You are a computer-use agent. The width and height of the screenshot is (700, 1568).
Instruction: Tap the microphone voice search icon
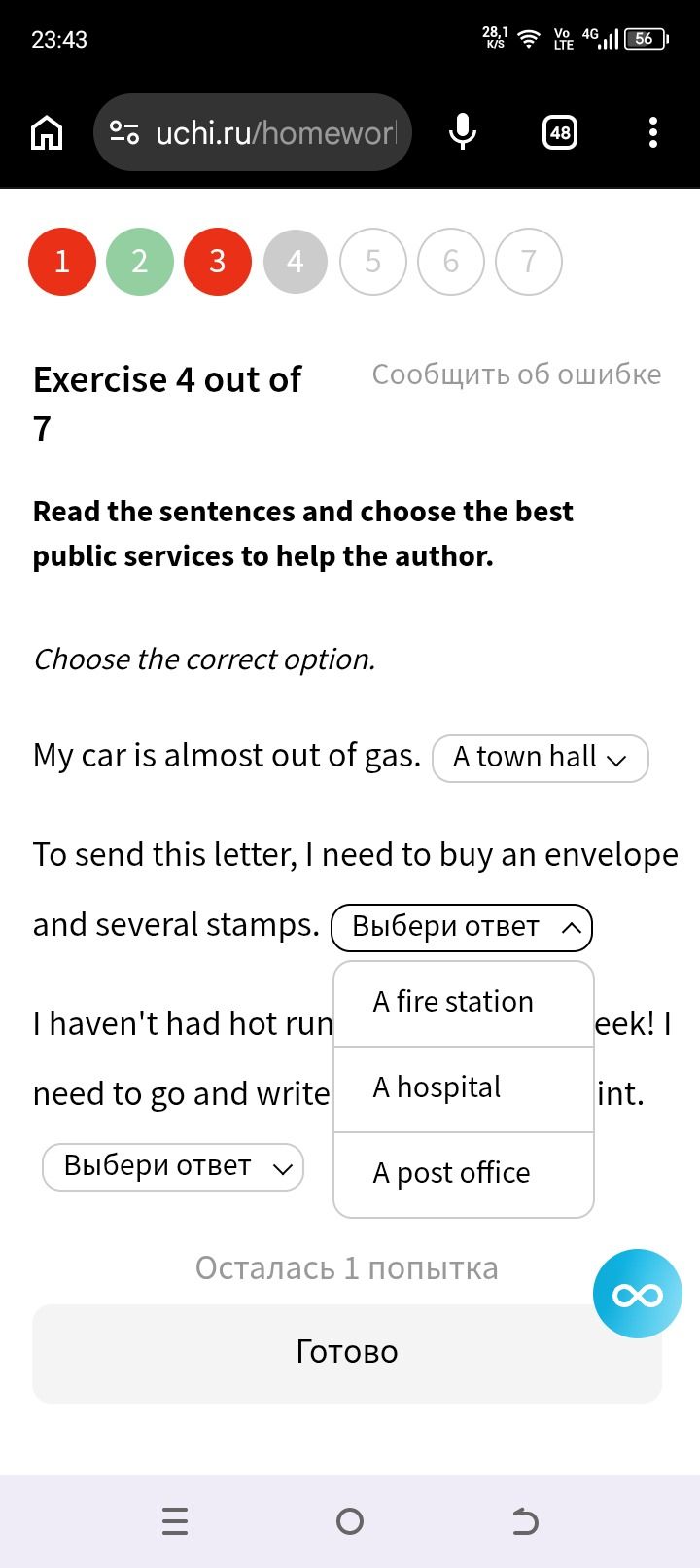[463, 132]
